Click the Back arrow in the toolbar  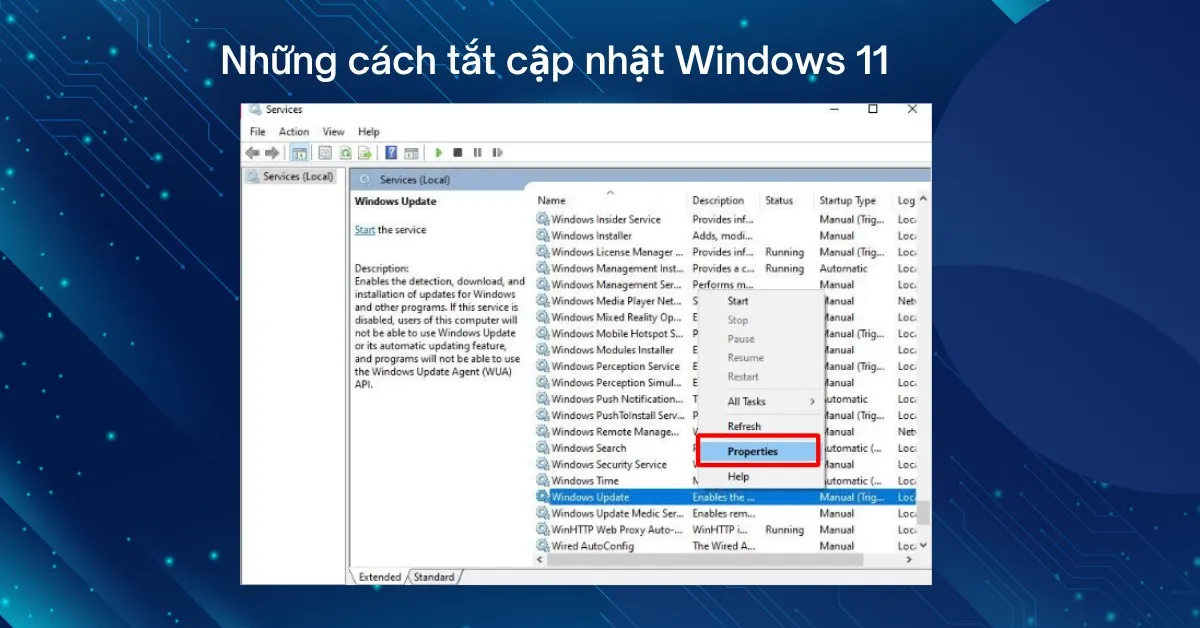point(252,153)
